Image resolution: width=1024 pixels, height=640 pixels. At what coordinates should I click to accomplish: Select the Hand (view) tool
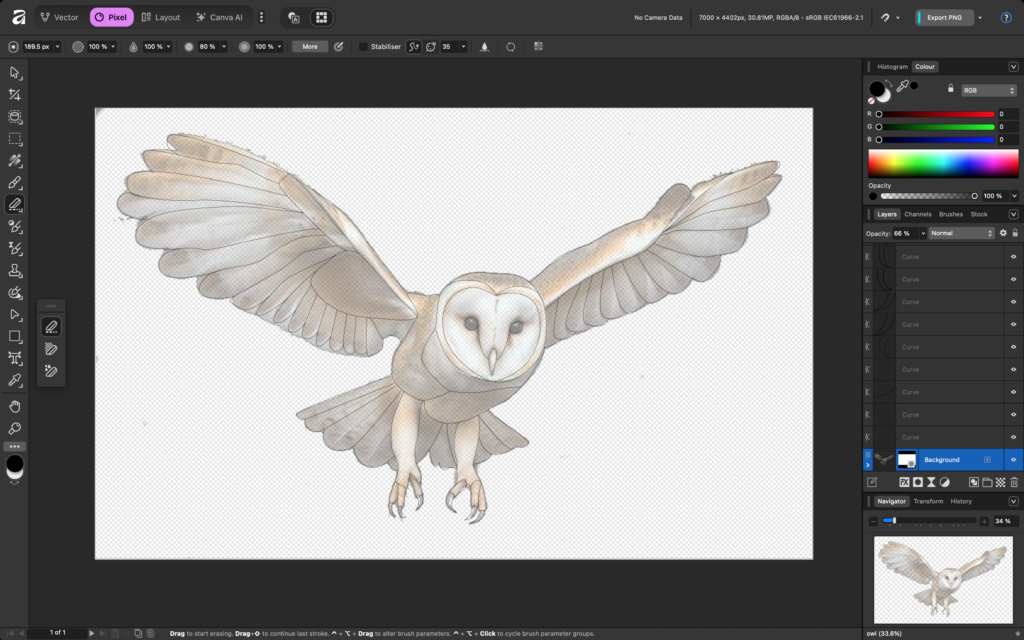pos(15,406)
